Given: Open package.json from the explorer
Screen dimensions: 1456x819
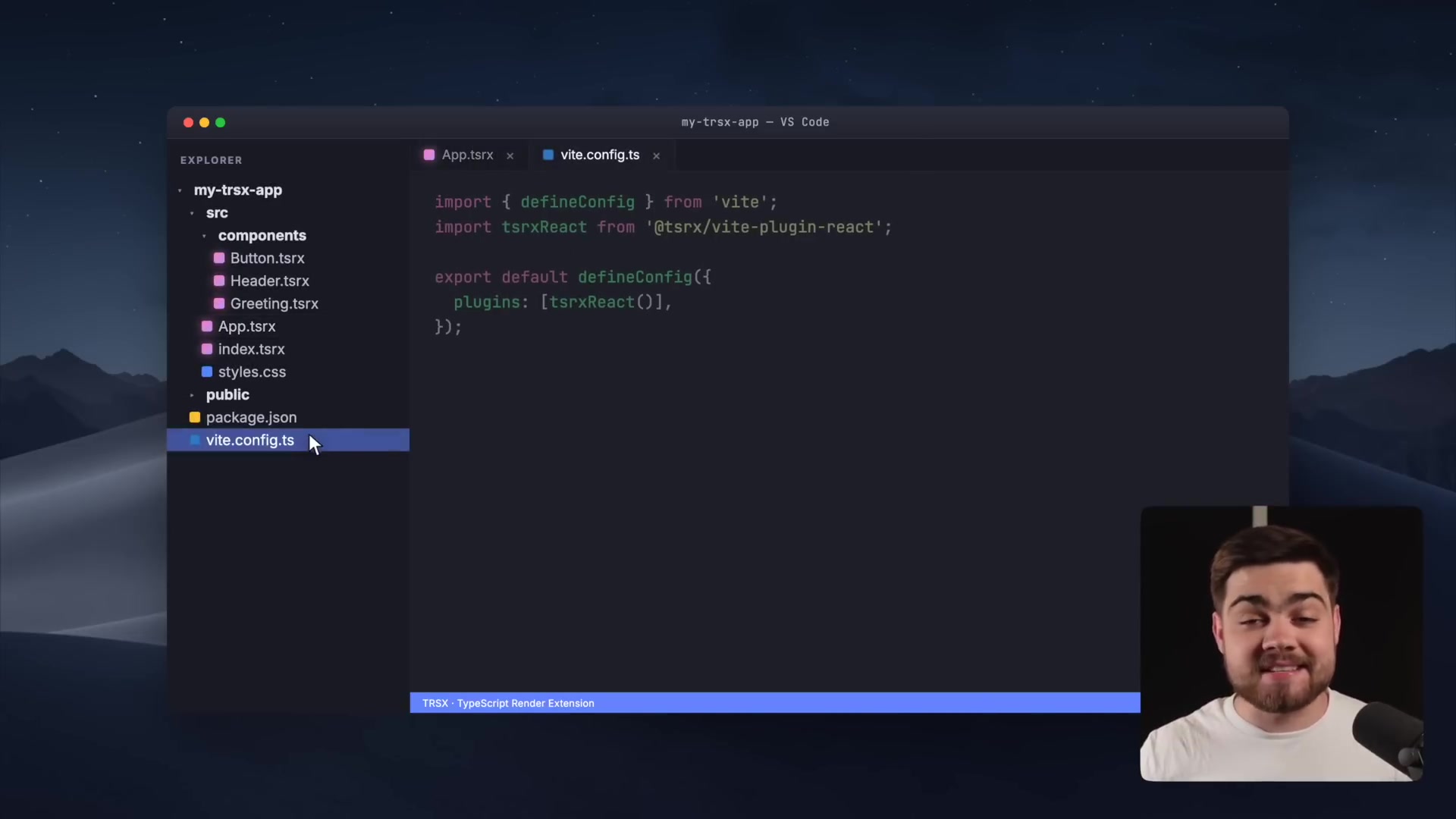Looking at the screenshot, I should coord(252,417).
